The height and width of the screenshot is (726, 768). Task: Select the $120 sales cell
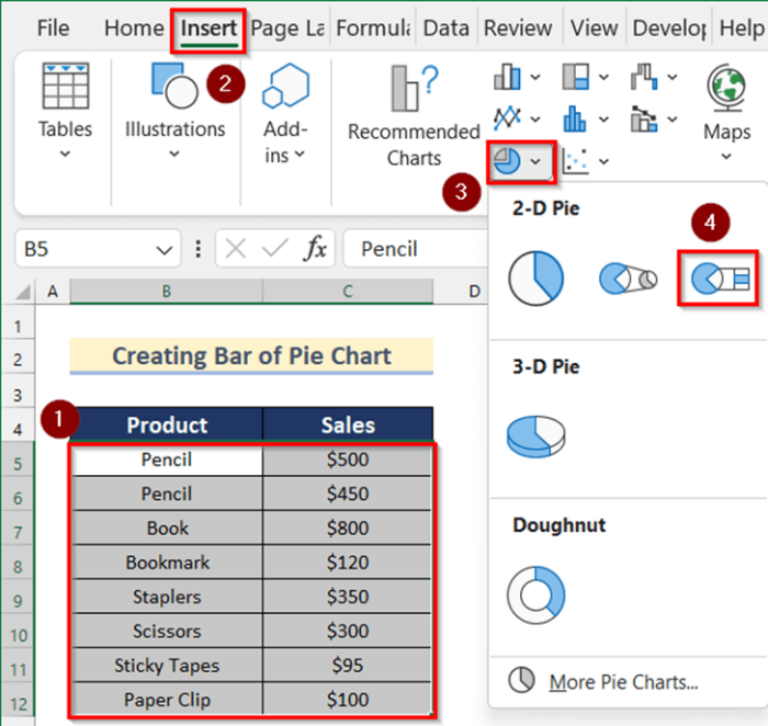[348, 562]
